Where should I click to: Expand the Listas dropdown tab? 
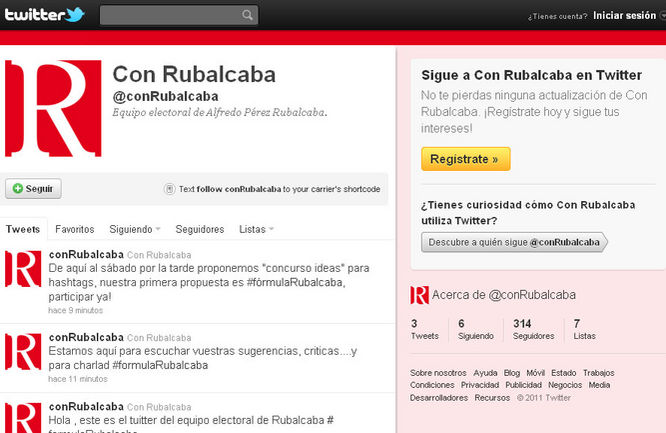point(256,229)
